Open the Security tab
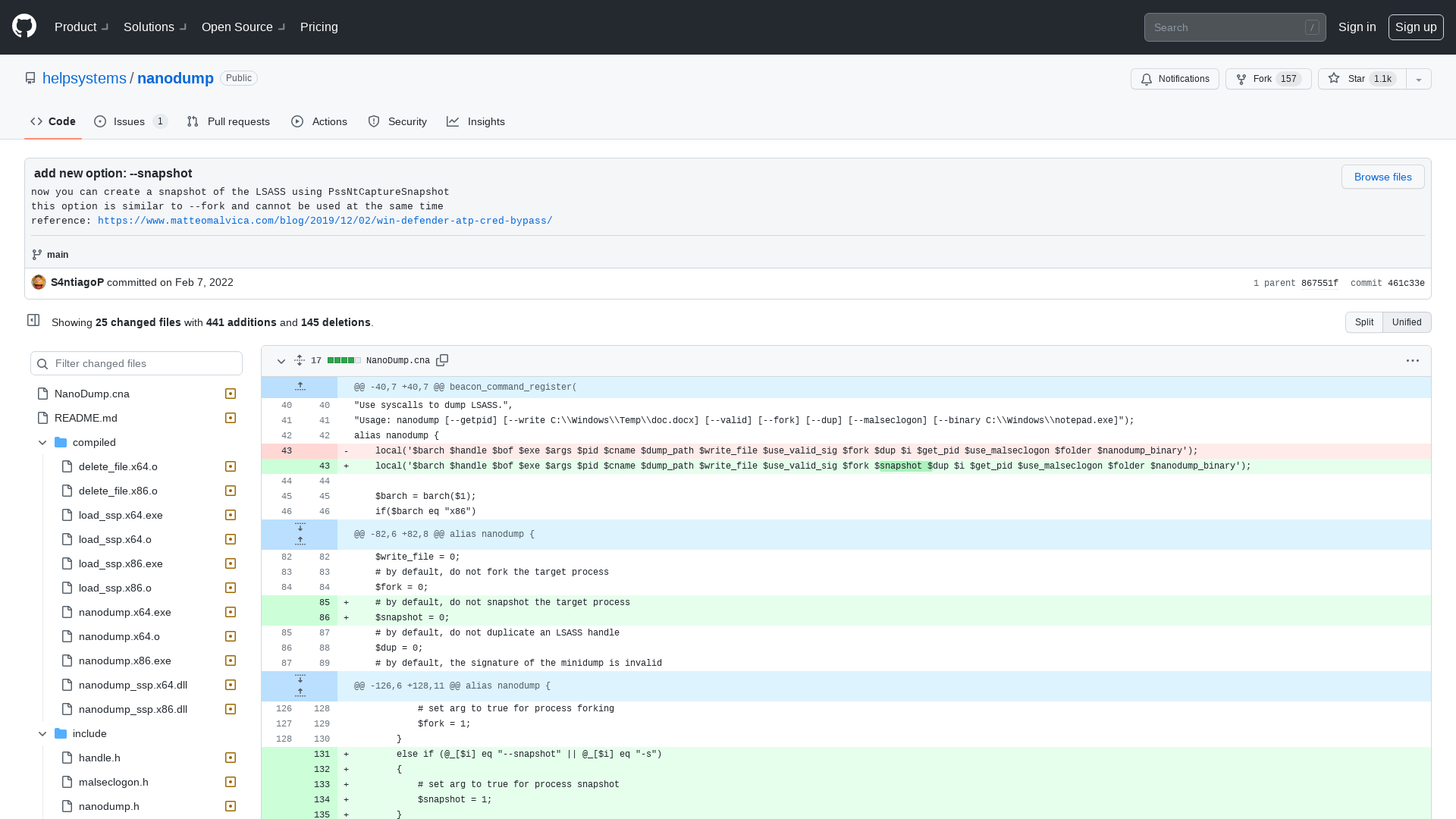1456x819 pixels. [x=397, y=121]
